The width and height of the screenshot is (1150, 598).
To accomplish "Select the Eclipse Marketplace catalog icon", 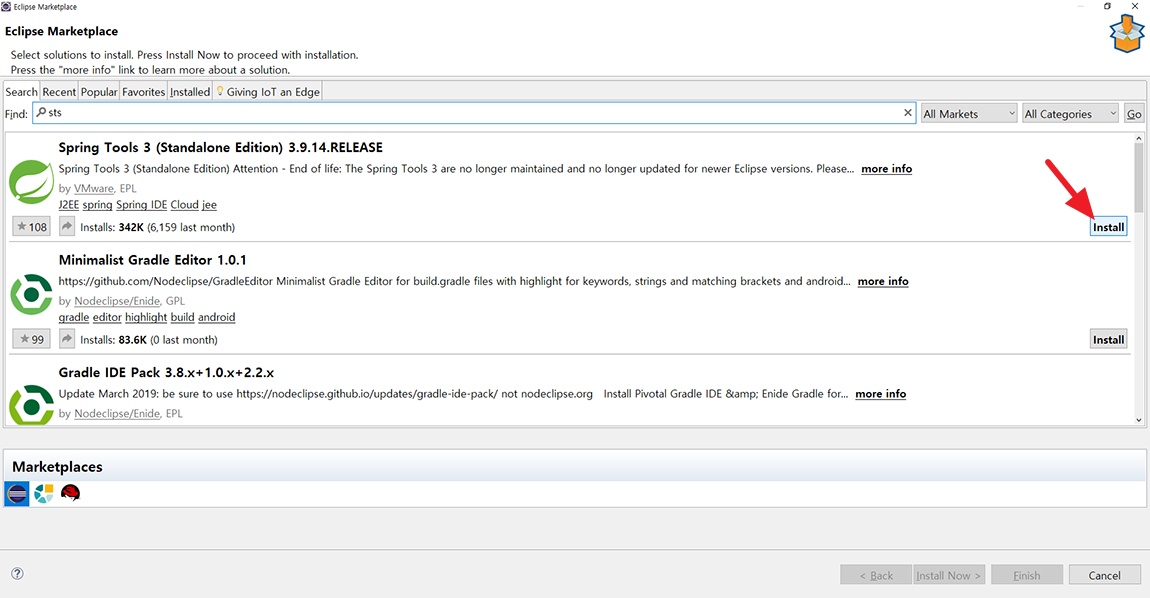I will (17, 494).
